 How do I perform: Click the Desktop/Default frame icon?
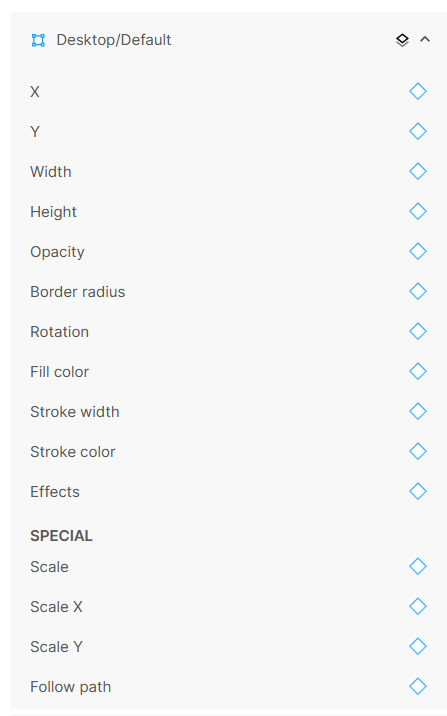38,40
